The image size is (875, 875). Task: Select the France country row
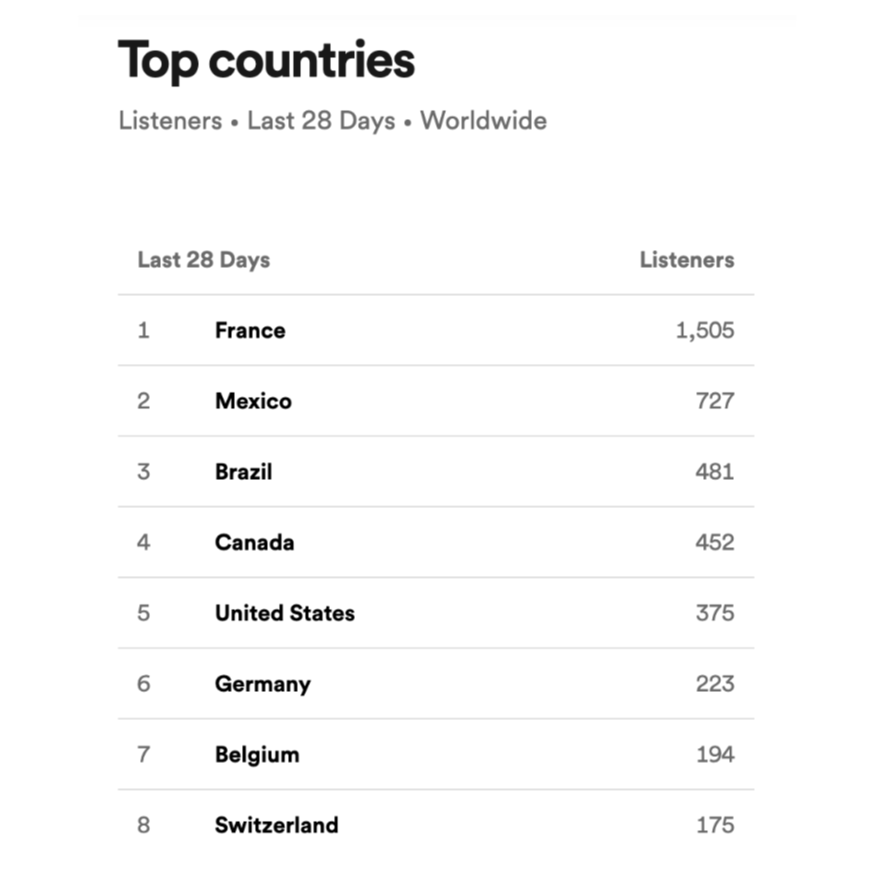(x=436, y=330)
